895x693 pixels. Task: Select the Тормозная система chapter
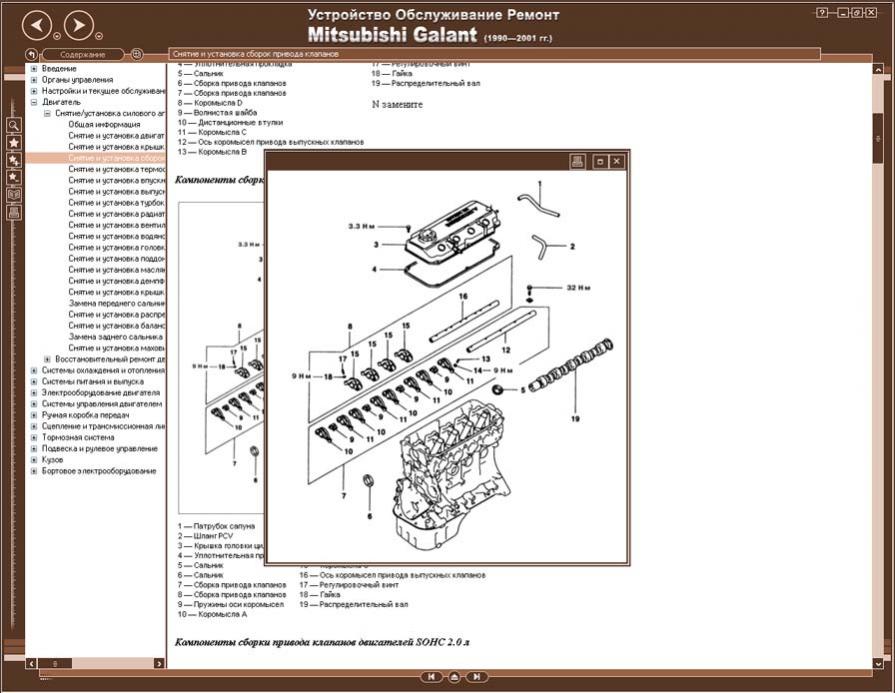(x=78, y=437)
